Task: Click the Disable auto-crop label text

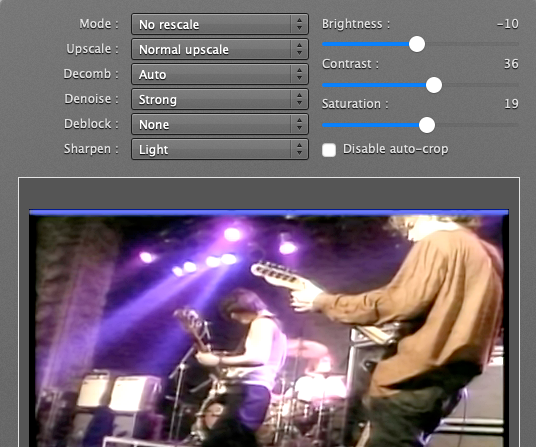Action: pyautogui.click(x=396, y=149)
